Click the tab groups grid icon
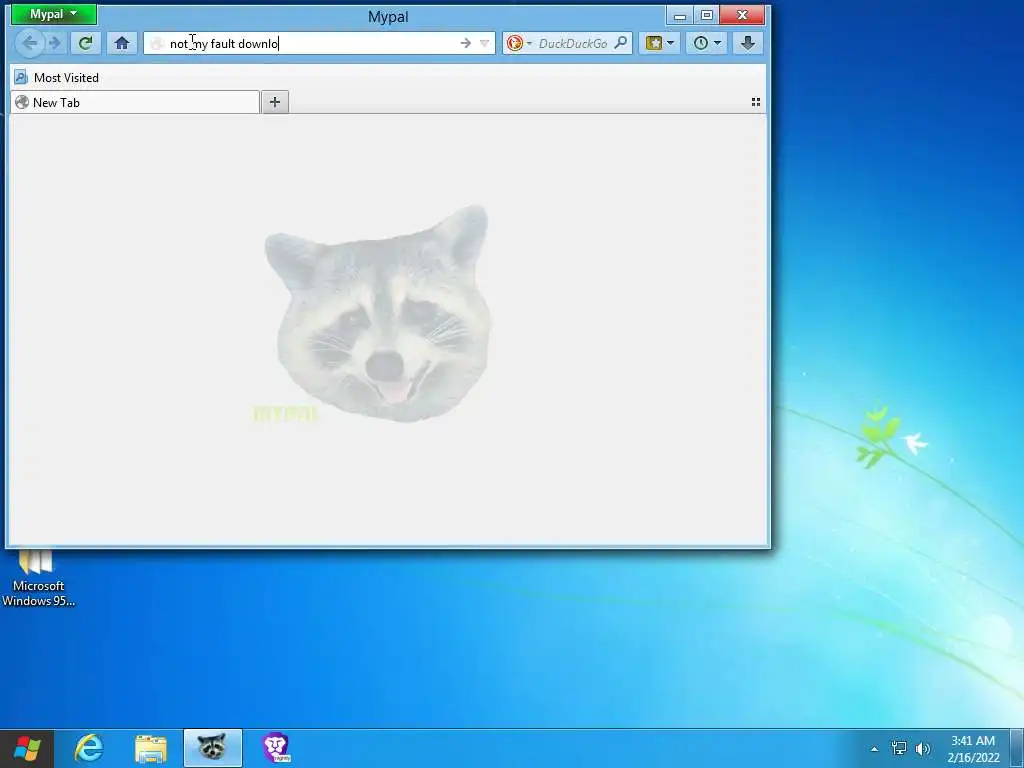Viewport: 1024px width, 768px height. 756,102
